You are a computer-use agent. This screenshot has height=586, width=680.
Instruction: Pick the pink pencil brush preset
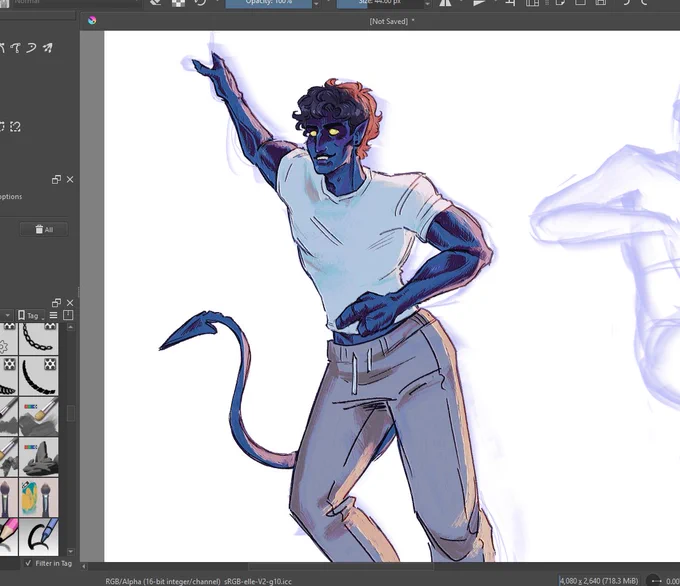point(9,537)
